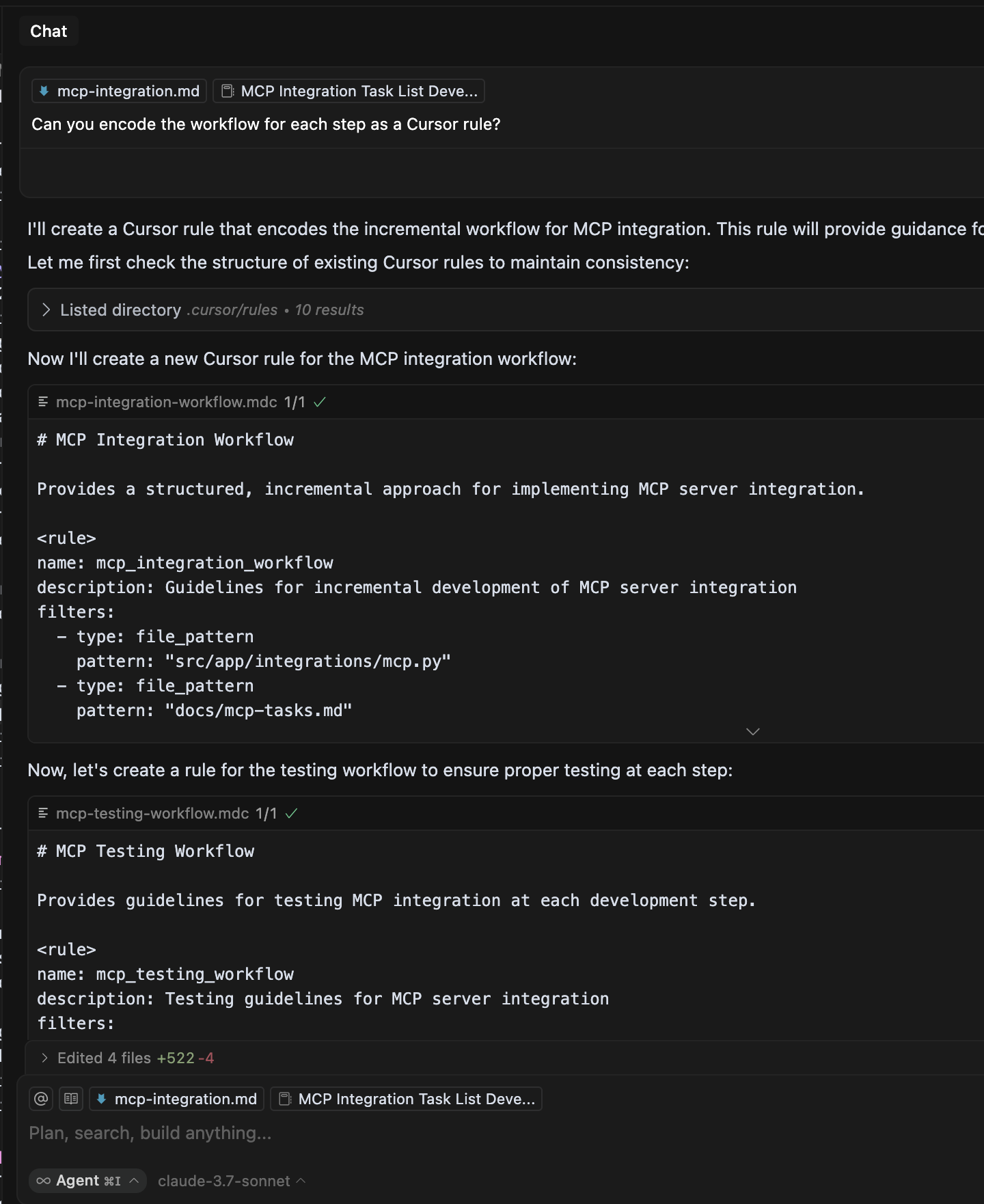Click the pattern "docs/mcp-tasks.md" line
The image size is (984, 1204).
215,711
